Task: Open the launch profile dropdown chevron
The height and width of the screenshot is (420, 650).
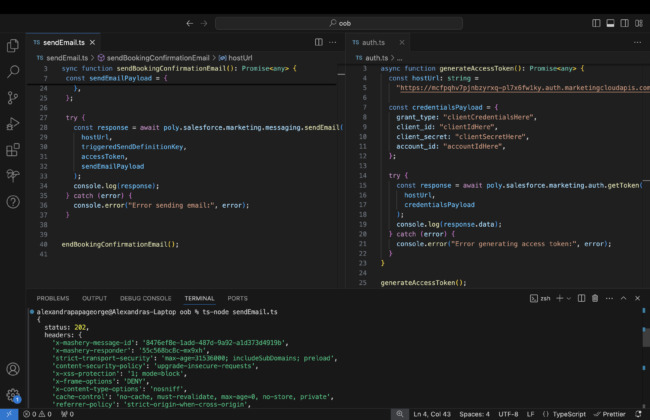Action: point(569,299)
